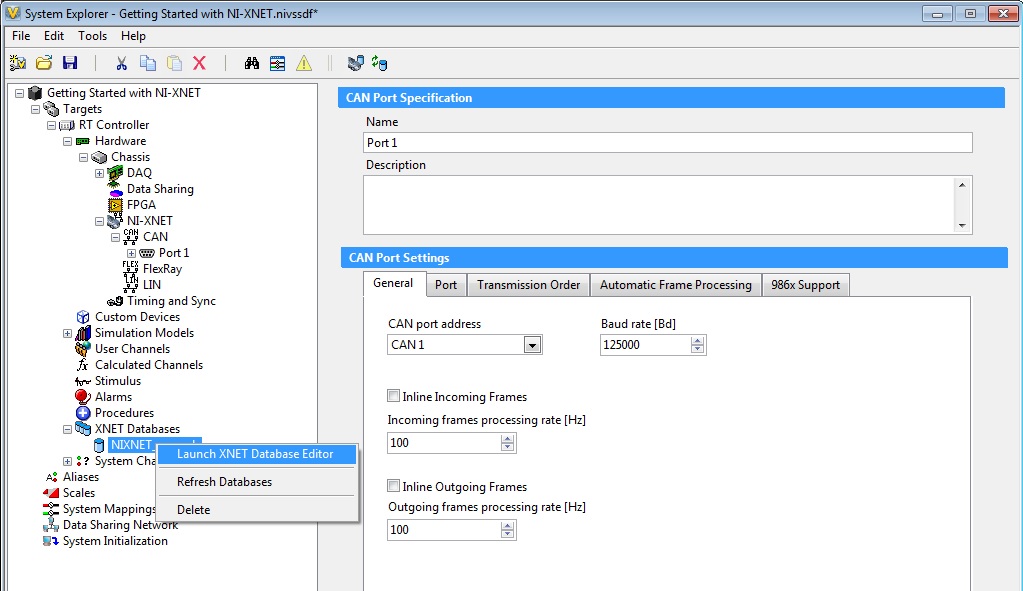
Task: Click the LIN icon in the tree
Action: 130,284
